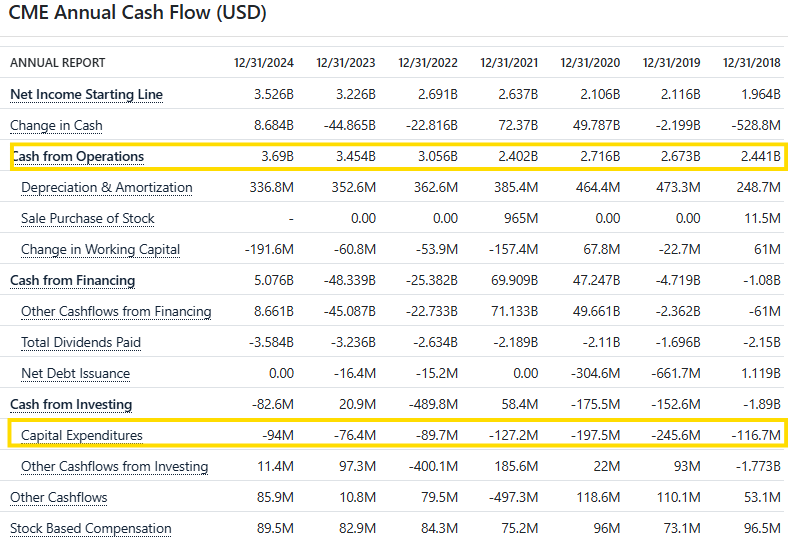The width and height of the screenshot is (788, 543).
Task: Click cash from operations value 3.056B
Action: coord(438,157)
